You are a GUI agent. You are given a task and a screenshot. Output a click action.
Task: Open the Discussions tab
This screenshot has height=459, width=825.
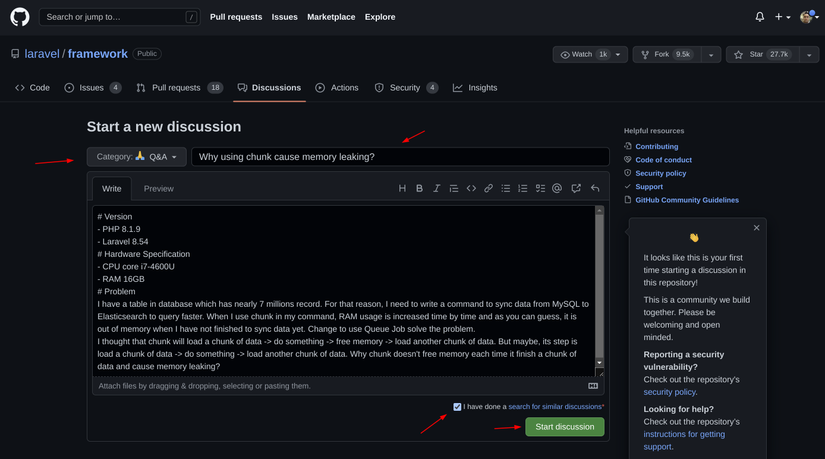click(x=269, y=88)
